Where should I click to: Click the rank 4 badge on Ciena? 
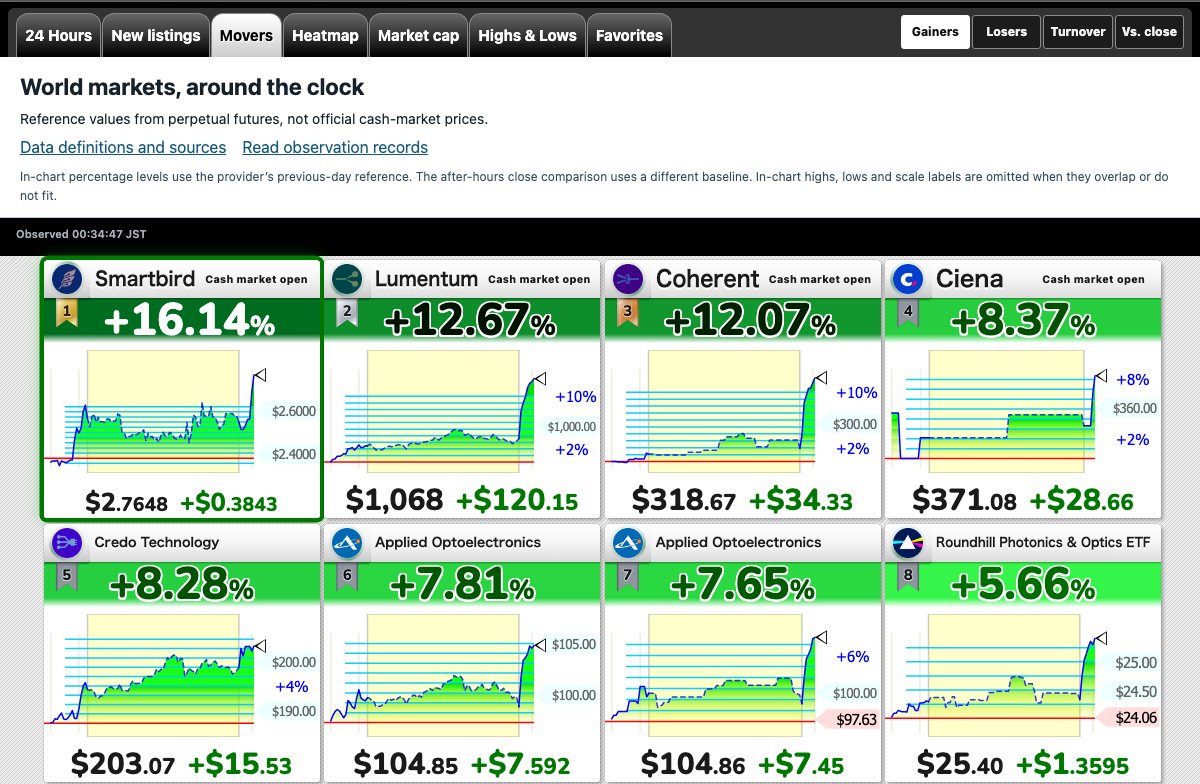point(908,314)
